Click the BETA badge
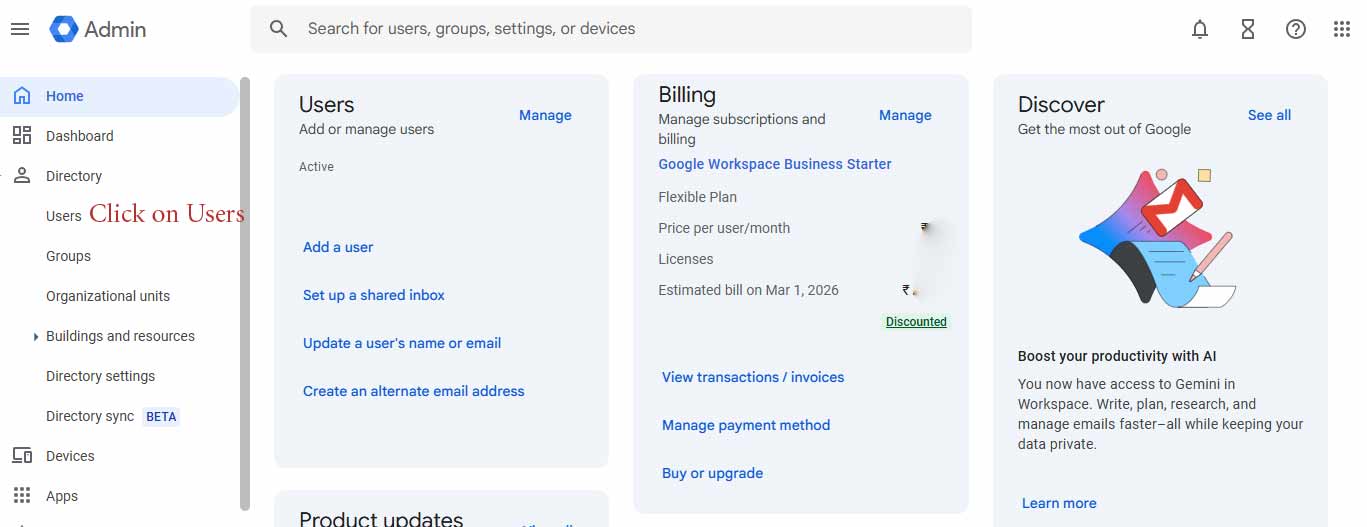The width and height of the screenshot is (1367, 527). point(162,416)
